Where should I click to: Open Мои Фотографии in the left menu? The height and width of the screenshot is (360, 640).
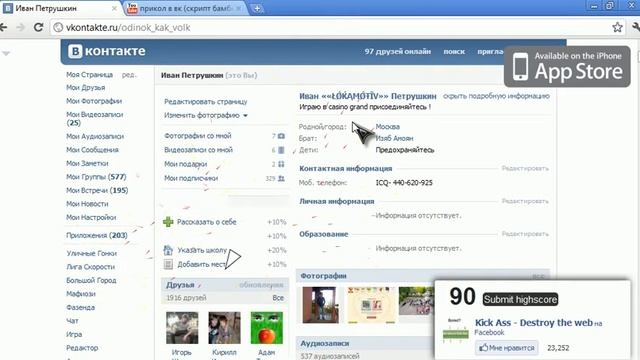click(94, 101)
